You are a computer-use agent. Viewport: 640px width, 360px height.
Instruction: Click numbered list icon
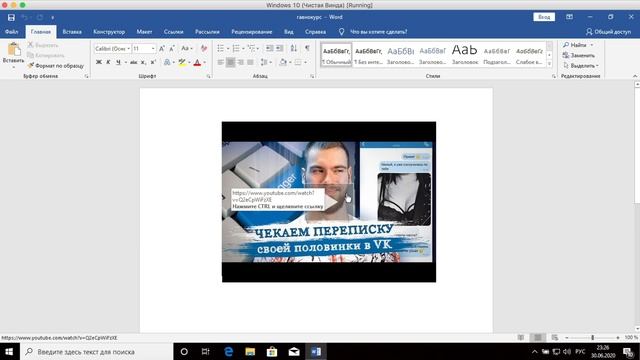coord(236,49)
